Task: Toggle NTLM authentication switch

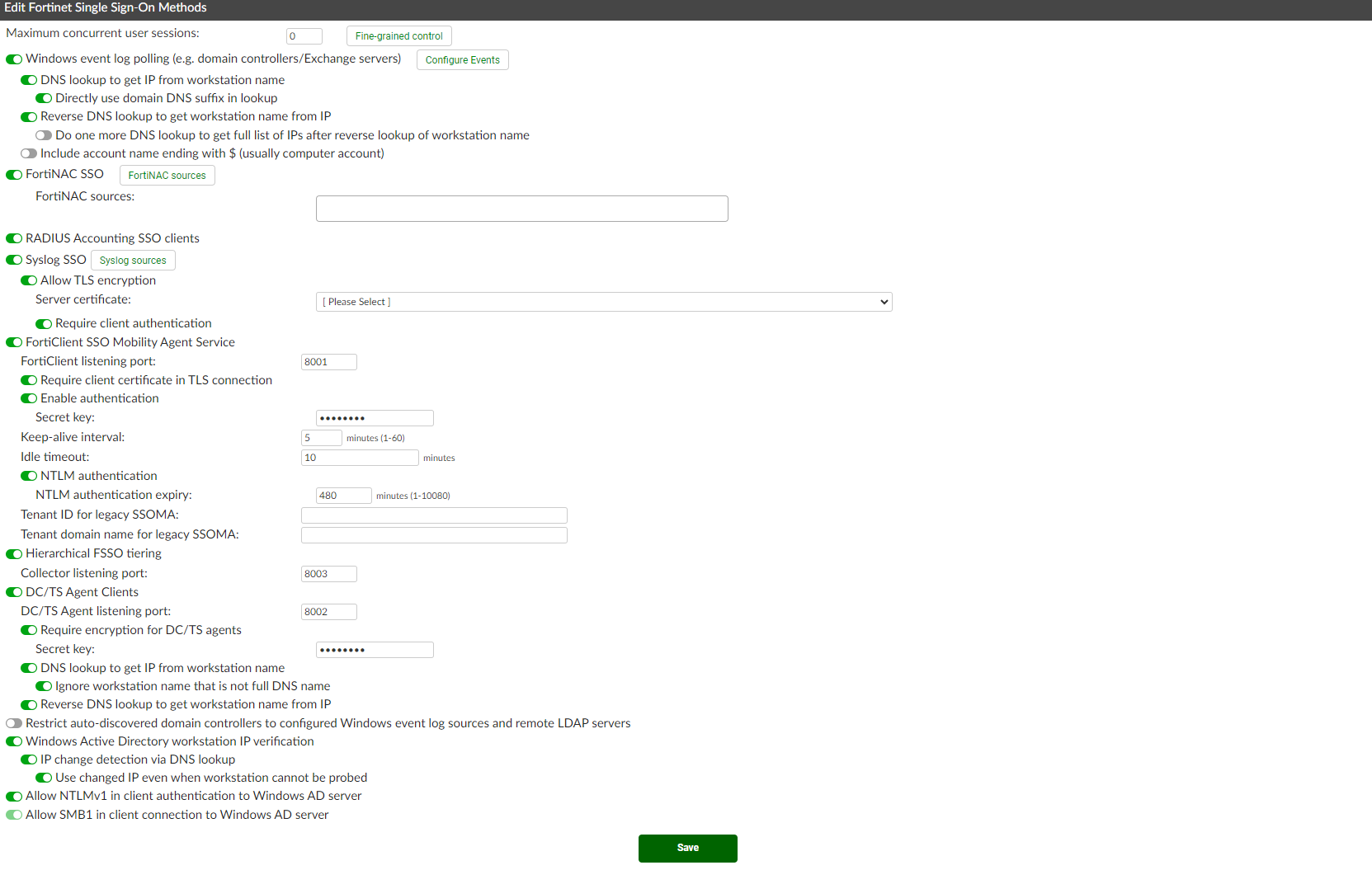Action: click(29, 477)
